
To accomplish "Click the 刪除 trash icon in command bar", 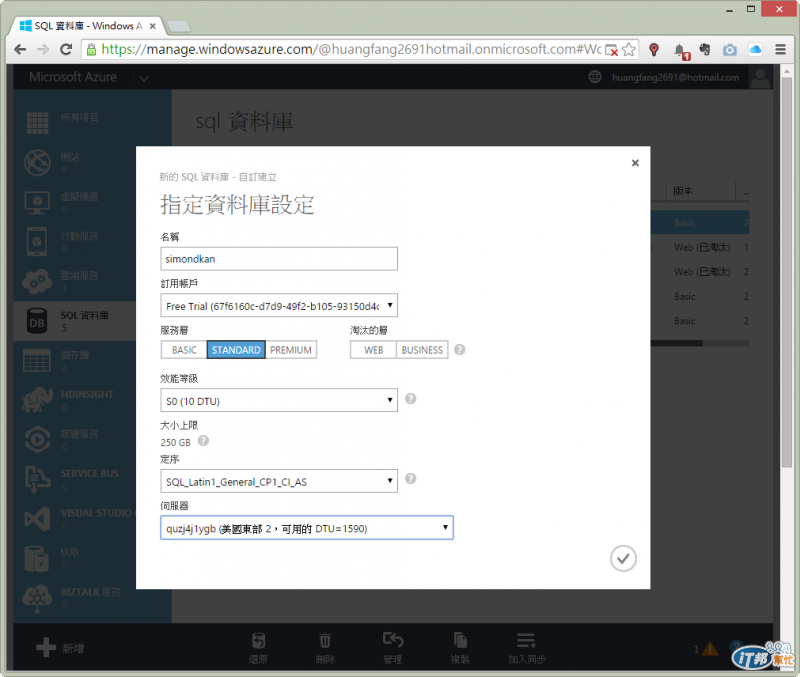I will tap(325, 640).
